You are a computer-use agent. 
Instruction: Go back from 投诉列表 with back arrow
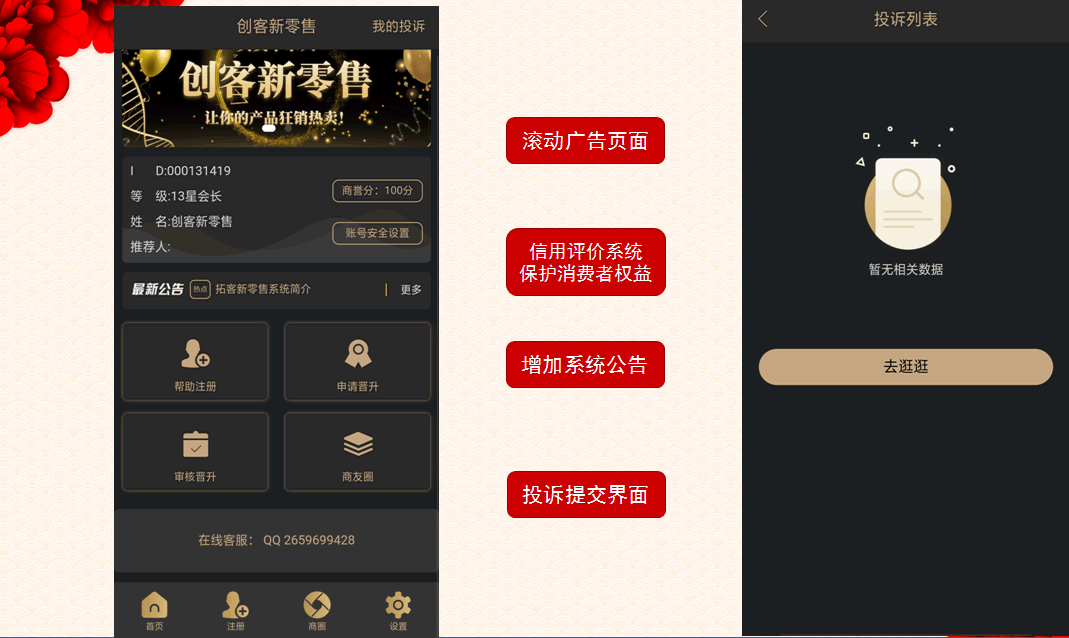(764, 19)
